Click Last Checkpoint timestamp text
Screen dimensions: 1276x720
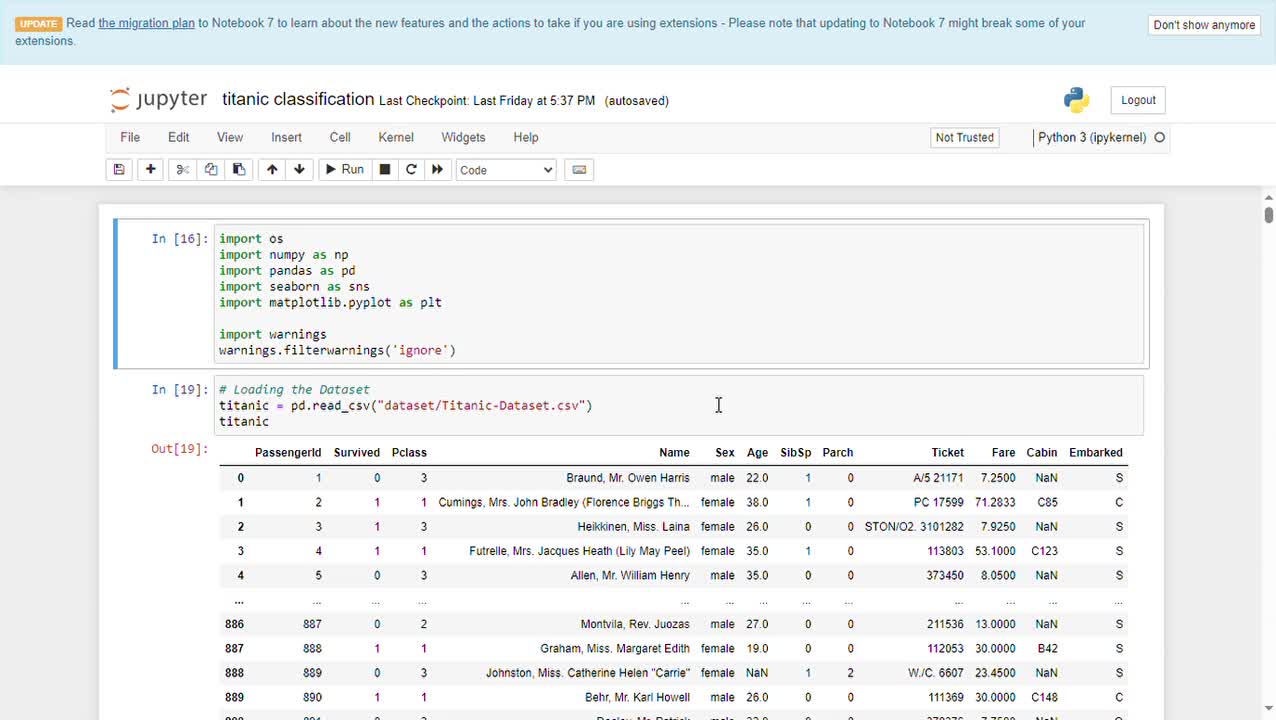487,101
